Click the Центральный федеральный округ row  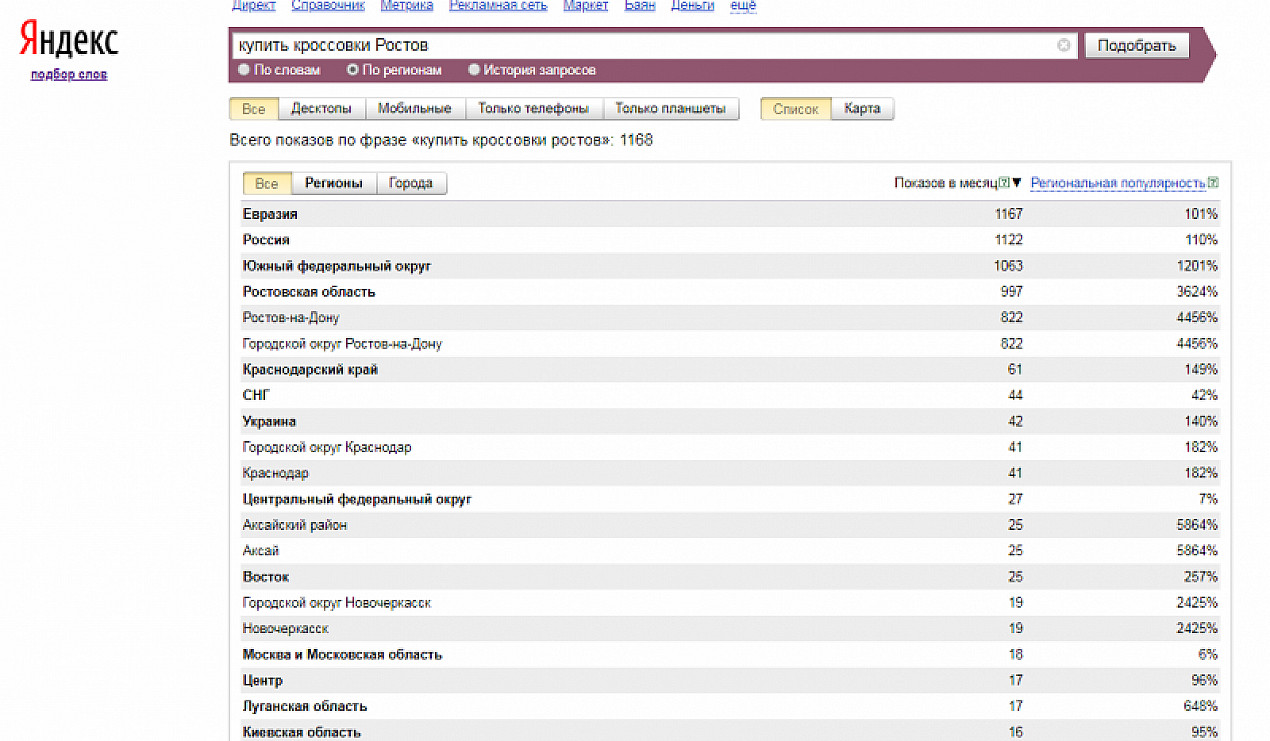pos(730,500)
